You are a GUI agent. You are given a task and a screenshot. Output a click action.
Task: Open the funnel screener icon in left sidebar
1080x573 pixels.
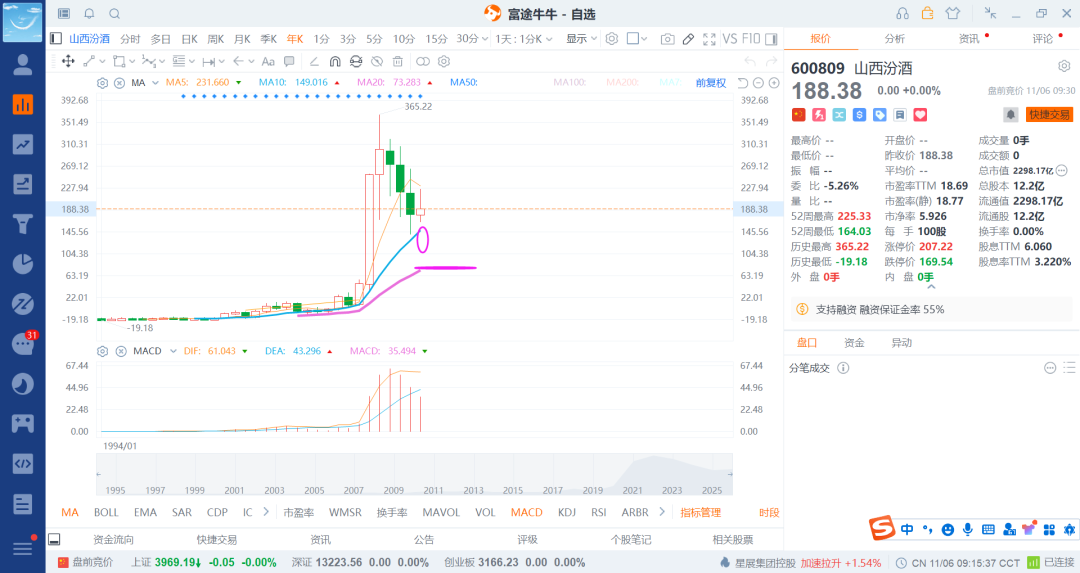(23, 224)
